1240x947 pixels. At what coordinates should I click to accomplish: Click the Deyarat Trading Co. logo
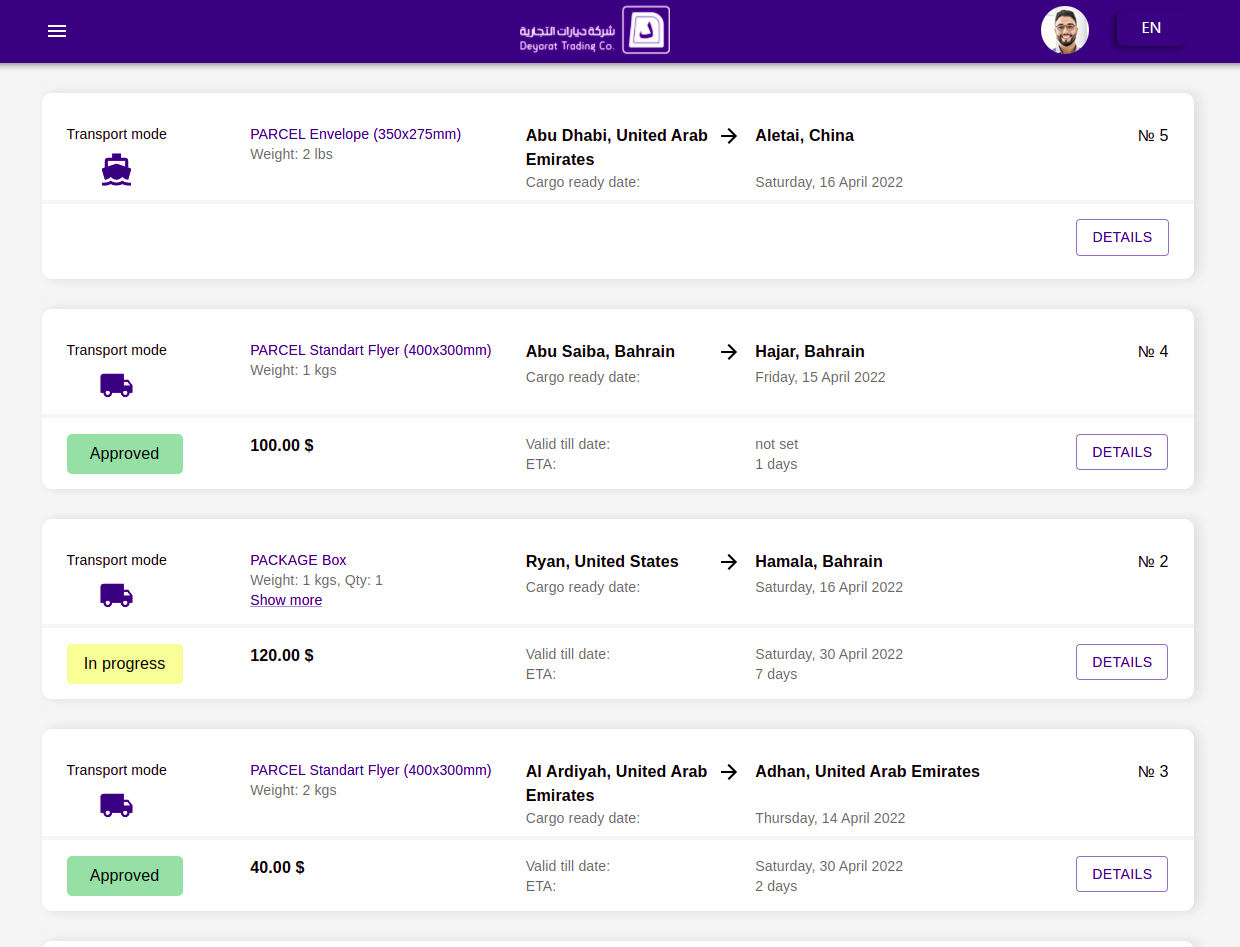pos(594,31)
